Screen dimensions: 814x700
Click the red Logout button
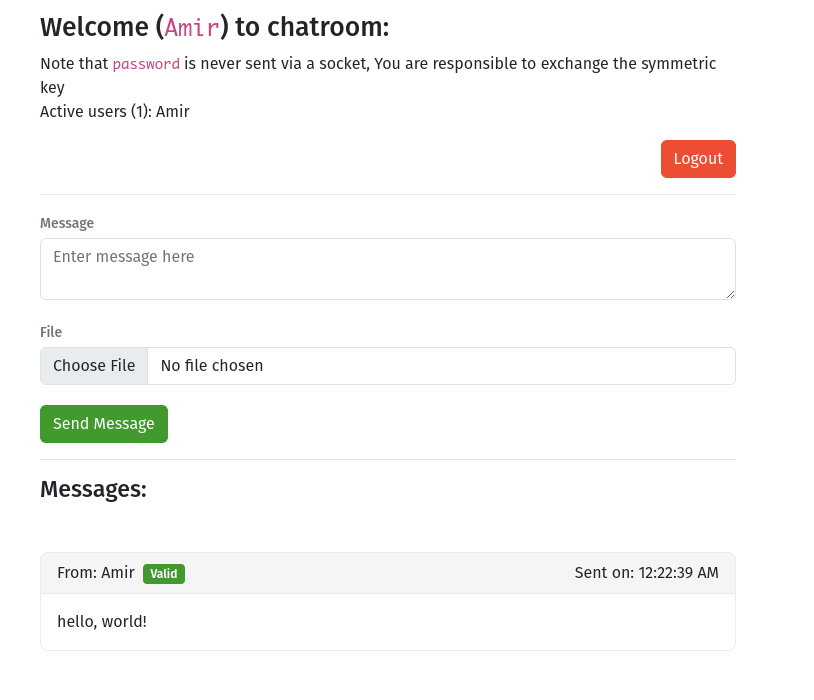point(698,159)
